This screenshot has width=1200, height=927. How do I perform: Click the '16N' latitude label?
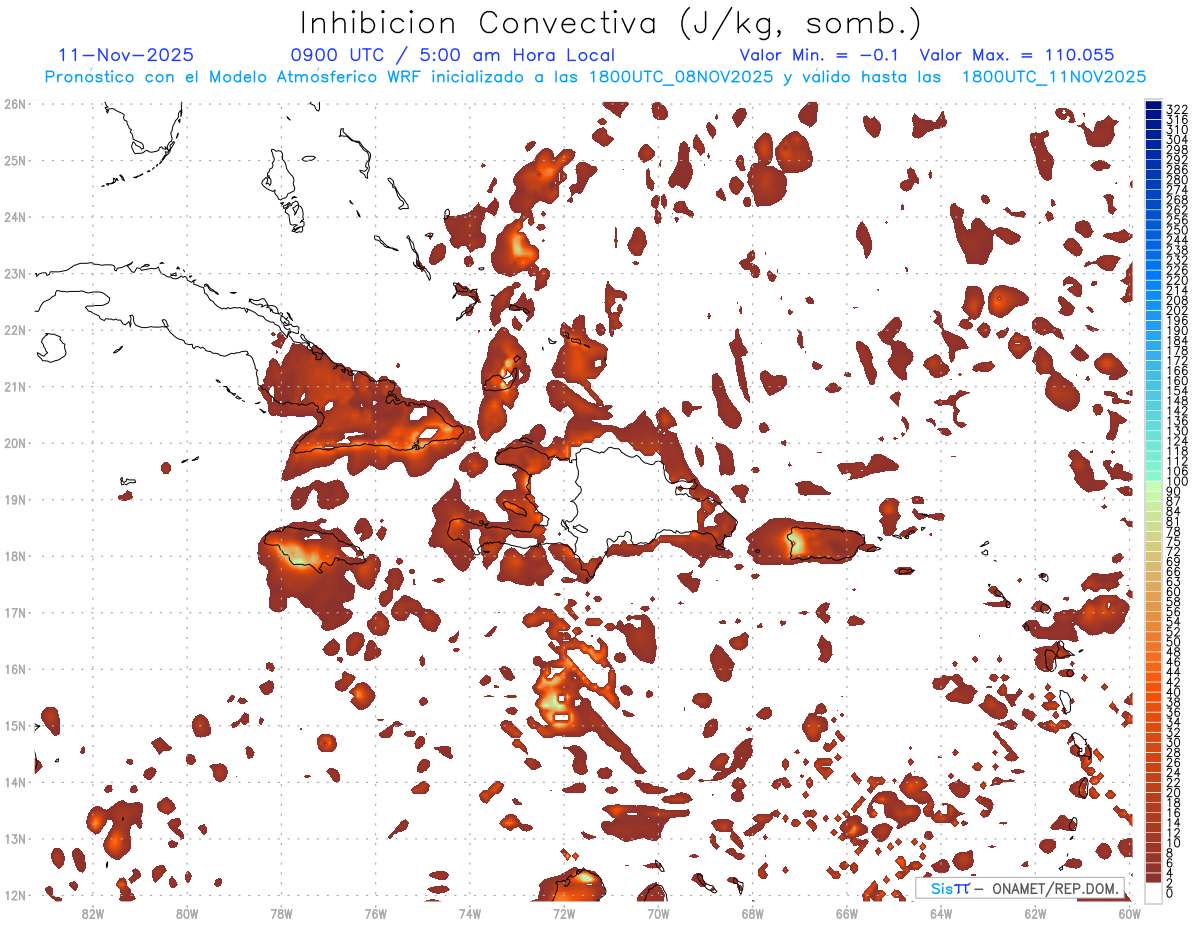click(x=15, y=669)
